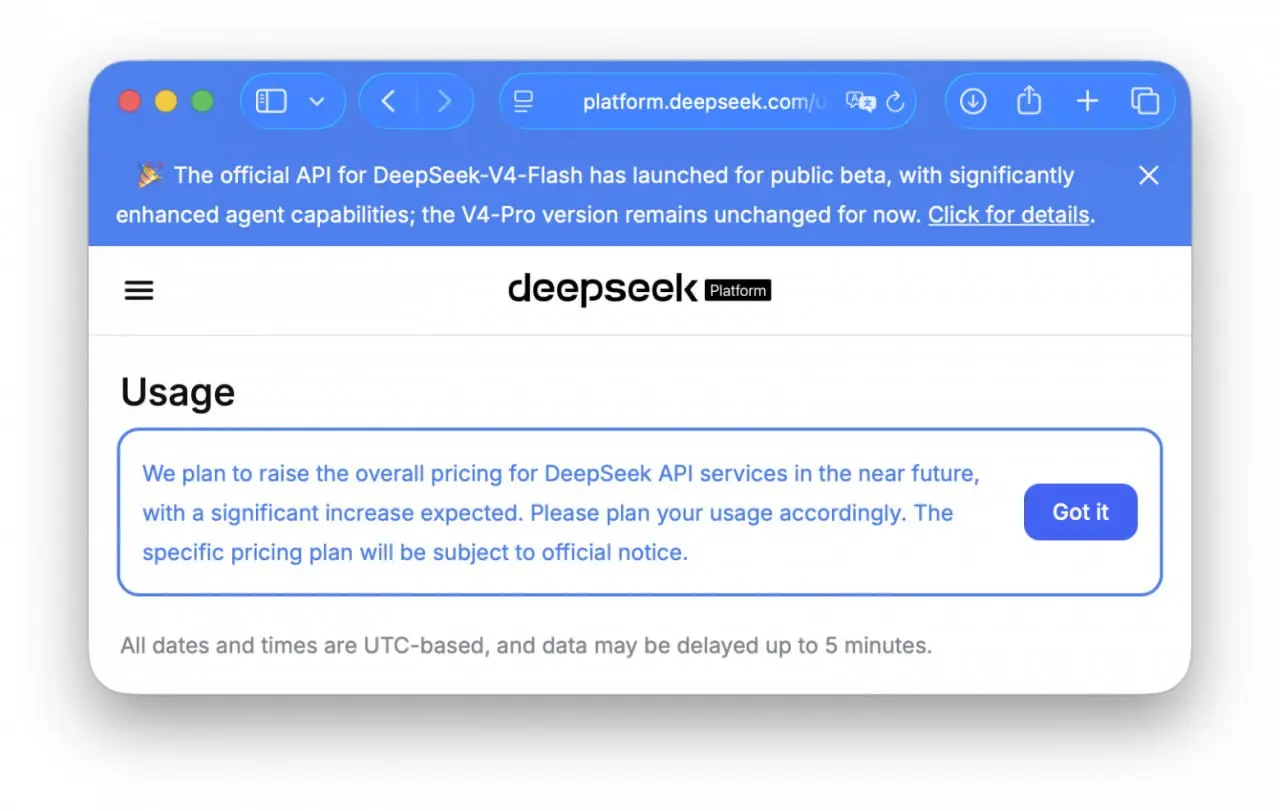The width and height of the screenshot is (1280, 811).
Task: Click the 'Got it' button
Action: tap(1081, 512)
